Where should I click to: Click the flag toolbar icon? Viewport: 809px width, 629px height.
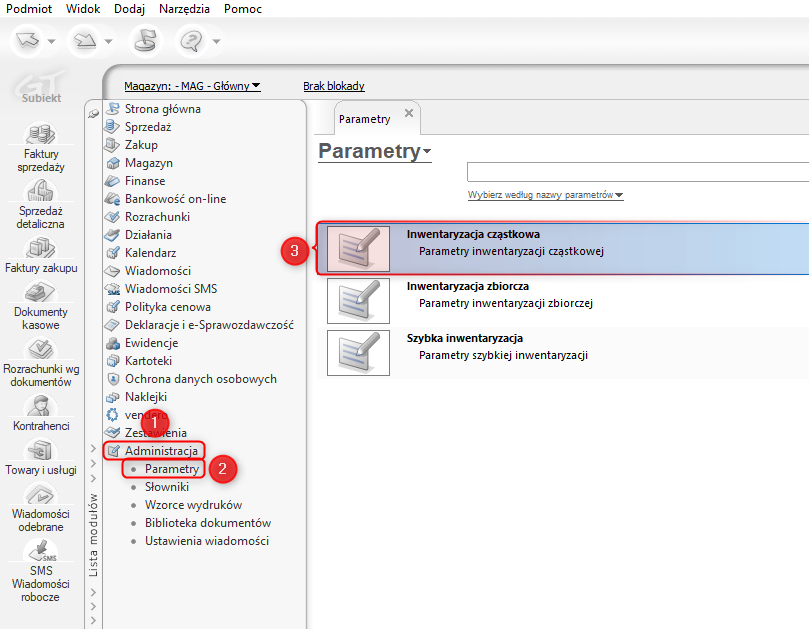coord(145,40)
